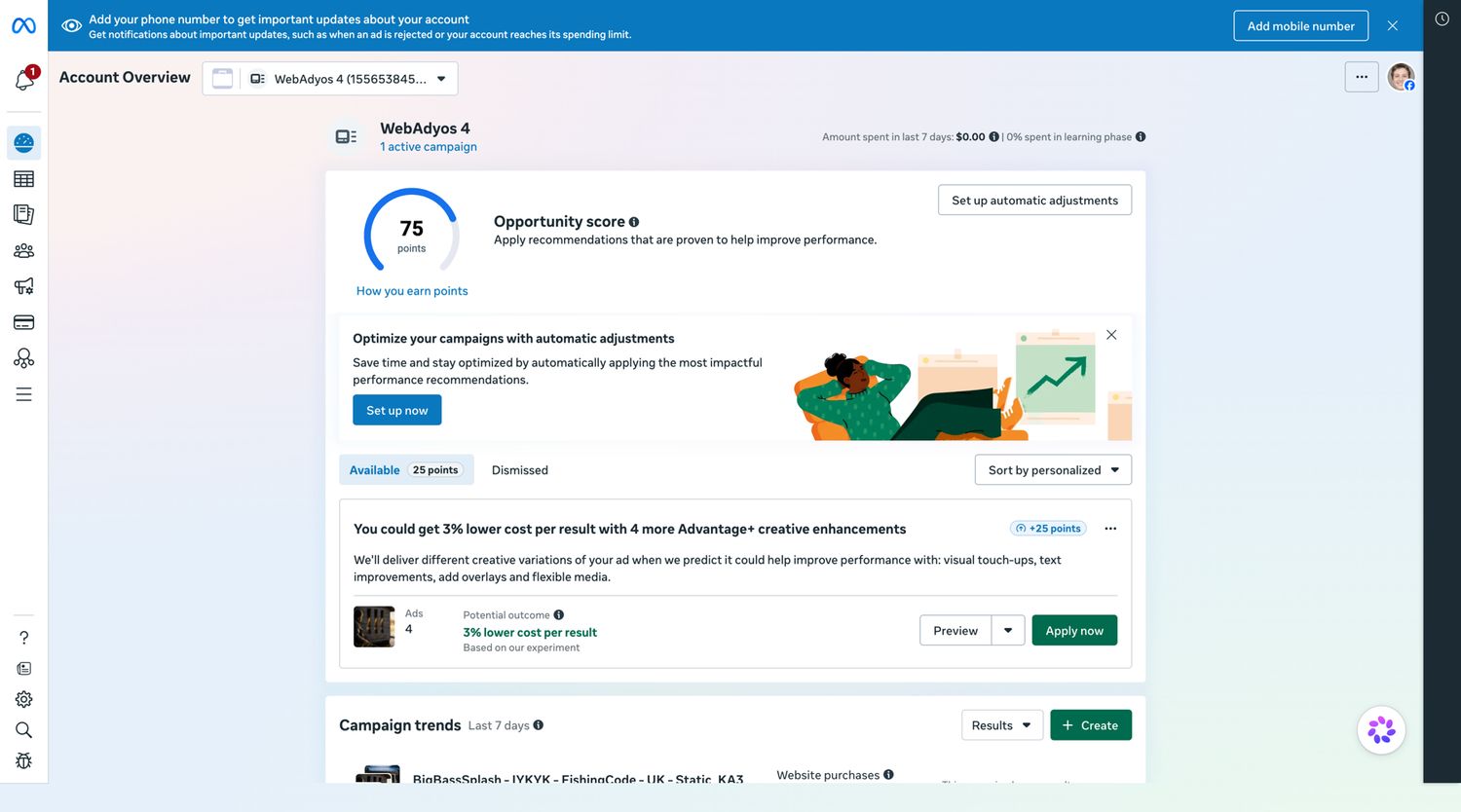Click the bug report icon
1461x812 pixels.
[x=24, y=761]
